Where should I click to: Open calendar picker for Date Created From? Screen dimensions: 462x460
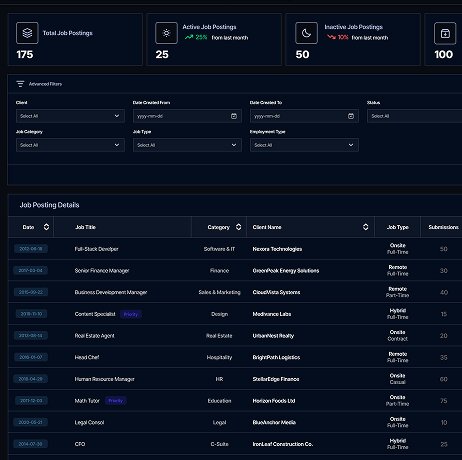point(234,116)
